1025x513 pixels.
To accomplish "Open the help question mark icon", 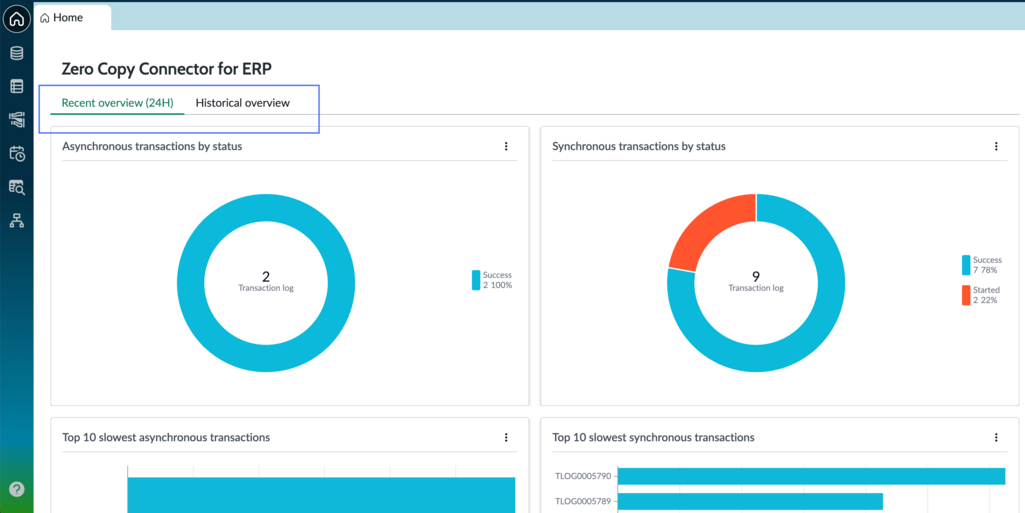I will pyautogui.click(x=16, y=489).
